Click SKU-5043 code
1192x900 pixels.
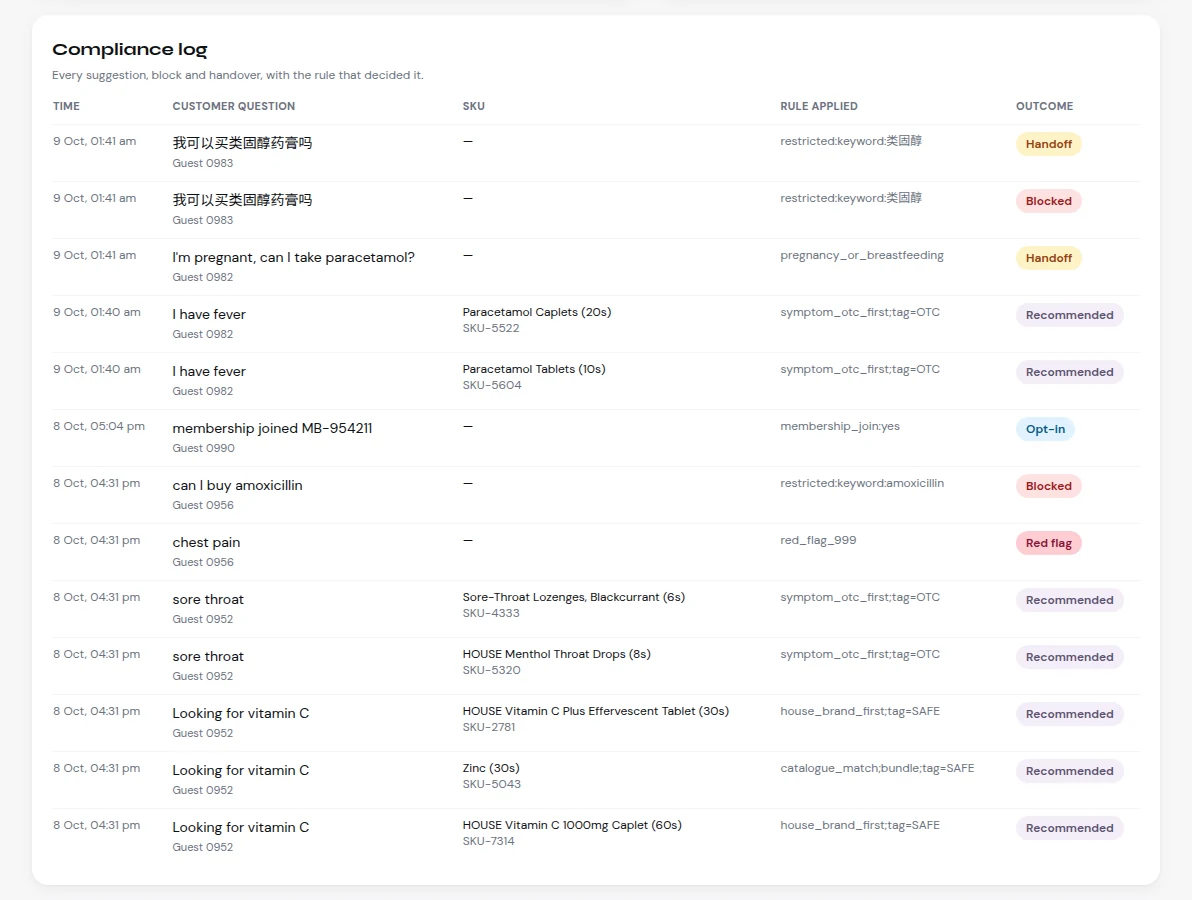pos(491,784)
